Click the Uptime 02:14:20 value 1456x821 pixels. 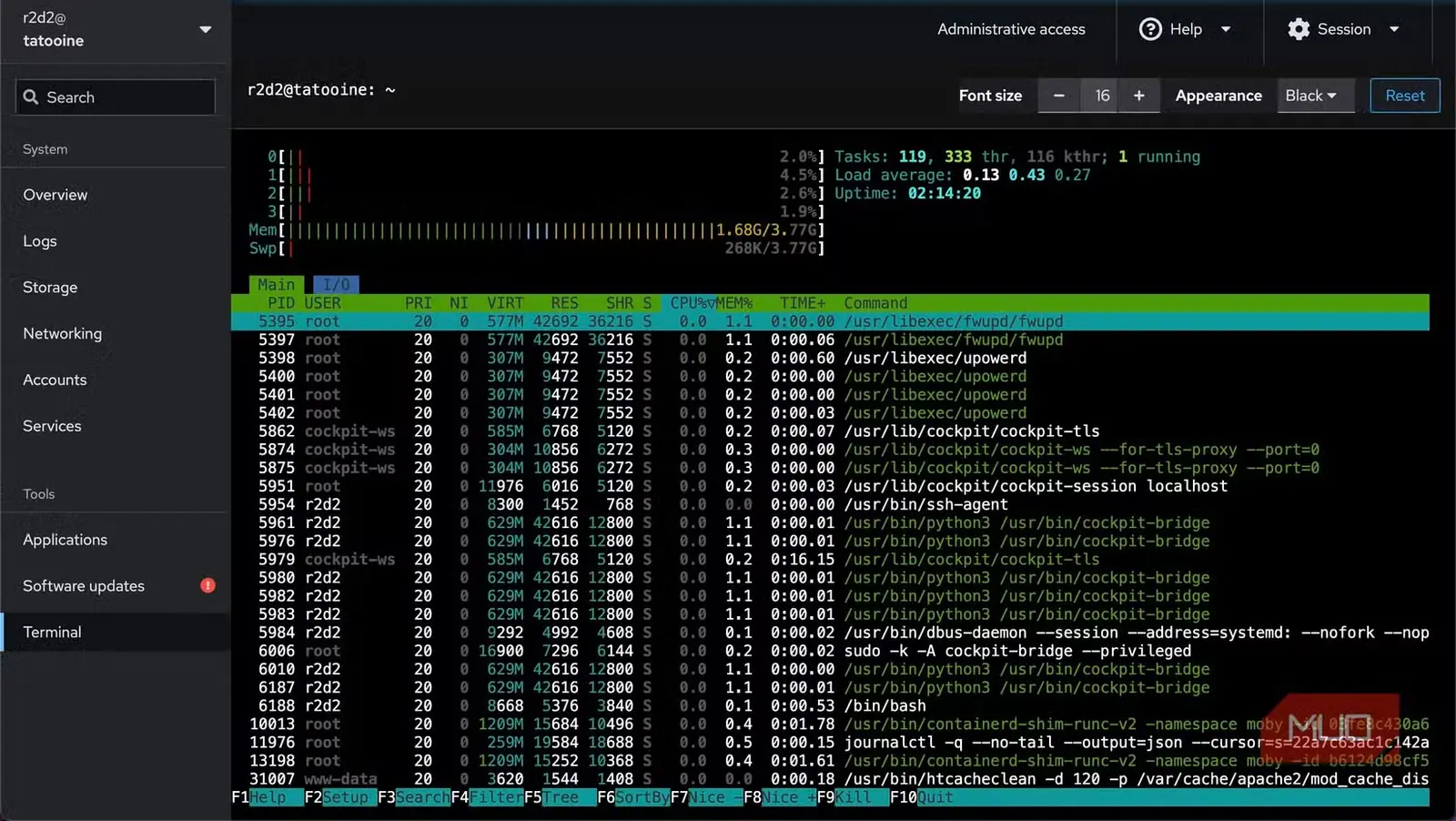coord(945,193)
